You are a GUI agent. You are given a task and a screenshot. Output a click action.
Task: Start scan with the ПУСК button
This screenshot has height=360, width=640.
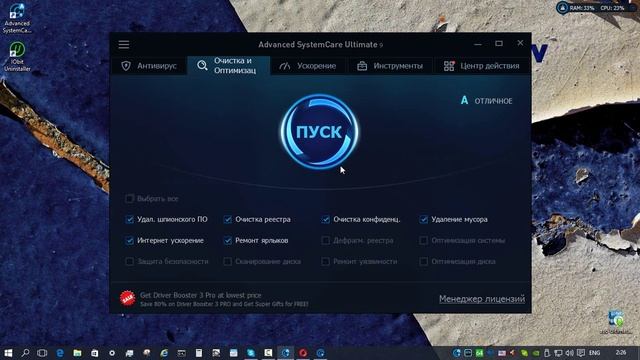click(x=319, y=132)
